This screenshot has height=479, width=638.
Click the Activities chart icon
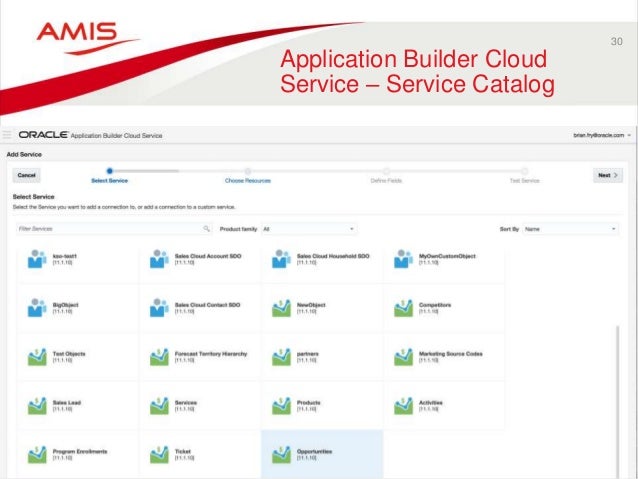tap(403, 406)
